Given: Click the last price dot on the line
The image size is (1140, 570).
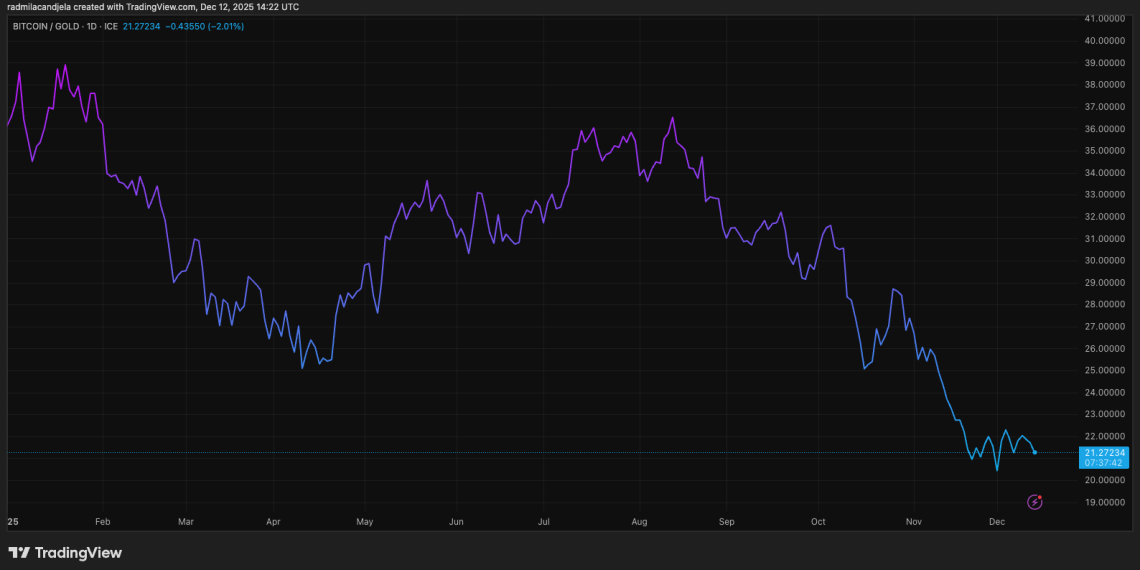Looking at the screenshot, I should point(1034,453).
